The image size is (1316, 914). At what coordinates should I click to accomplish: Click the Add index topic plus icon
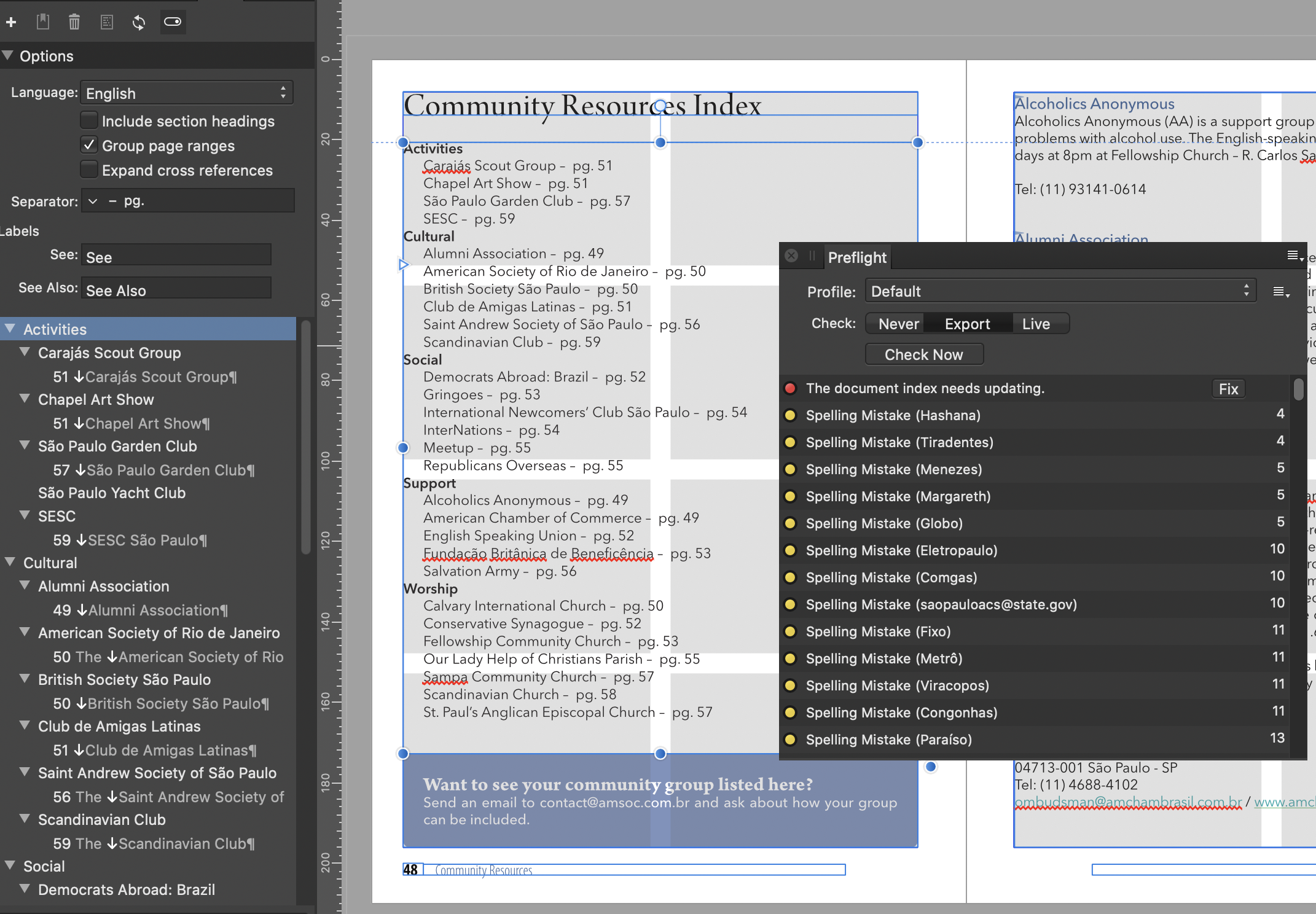pyautogui.click(x=11, y=23)
